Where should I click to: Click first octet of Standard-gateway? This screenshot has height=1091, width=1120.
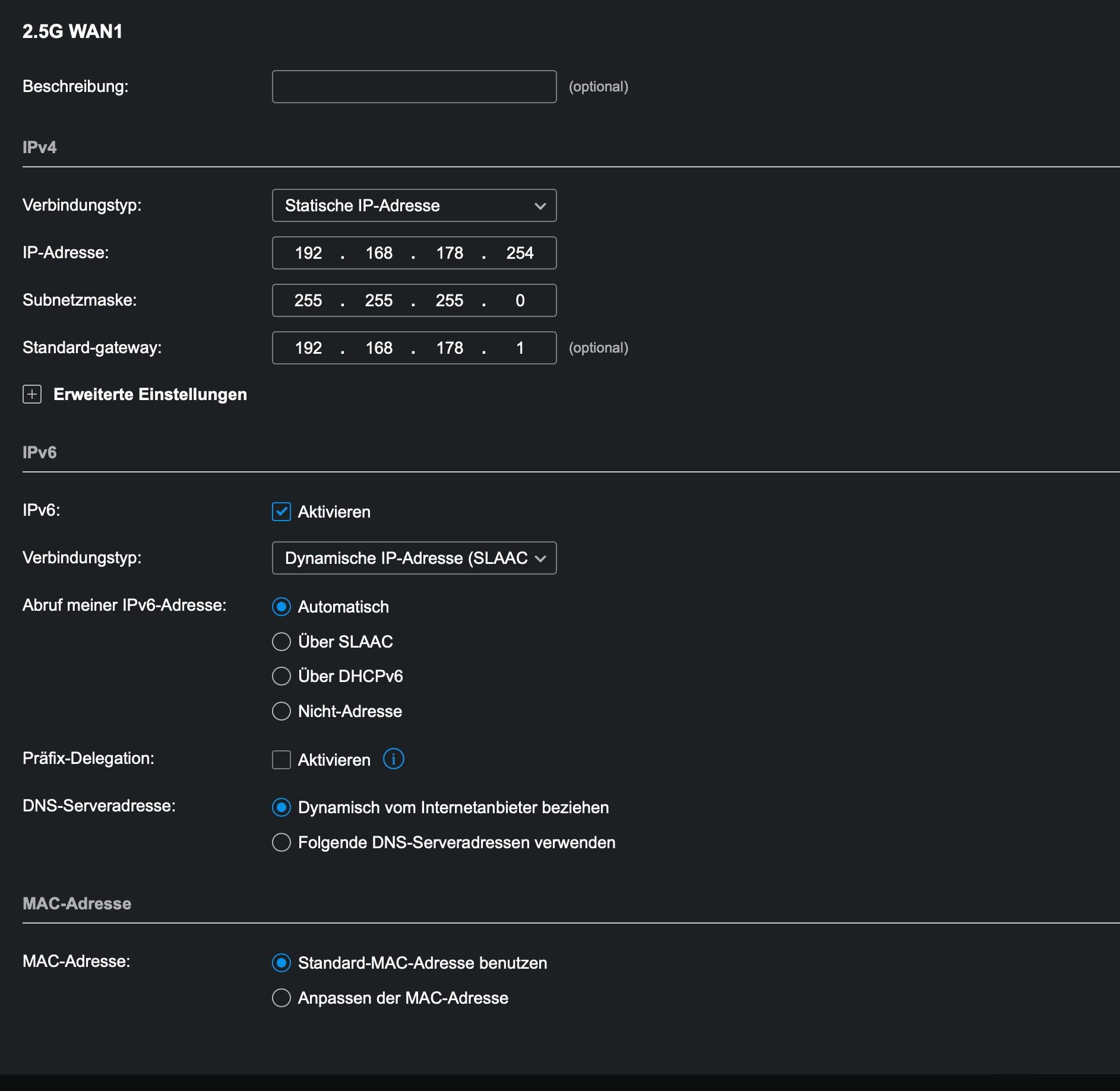click(308, 348)
